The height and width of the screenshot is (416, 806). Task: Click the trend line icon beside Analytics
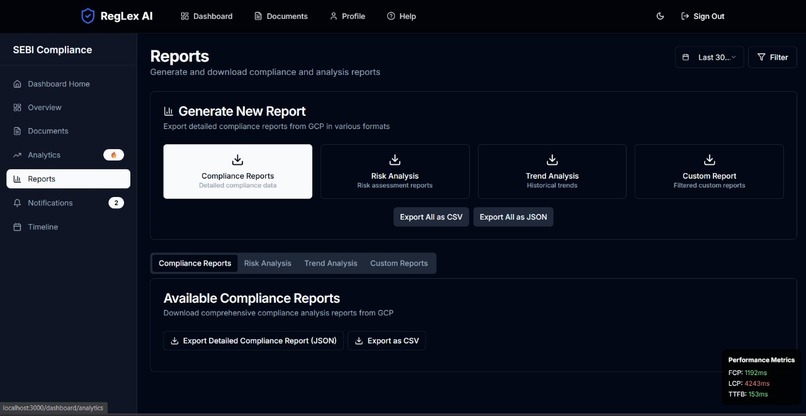click(17, 155)
